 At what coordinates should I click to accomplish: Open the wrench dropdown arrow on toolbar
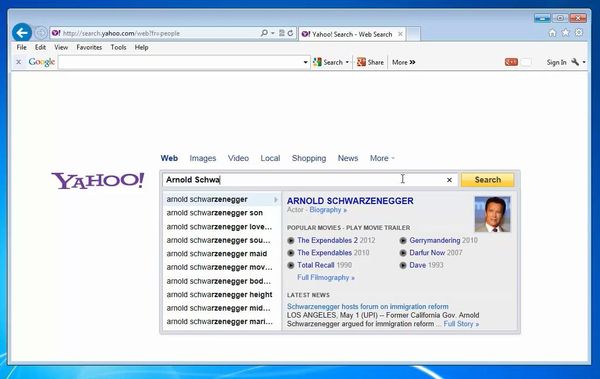[584, 62]
